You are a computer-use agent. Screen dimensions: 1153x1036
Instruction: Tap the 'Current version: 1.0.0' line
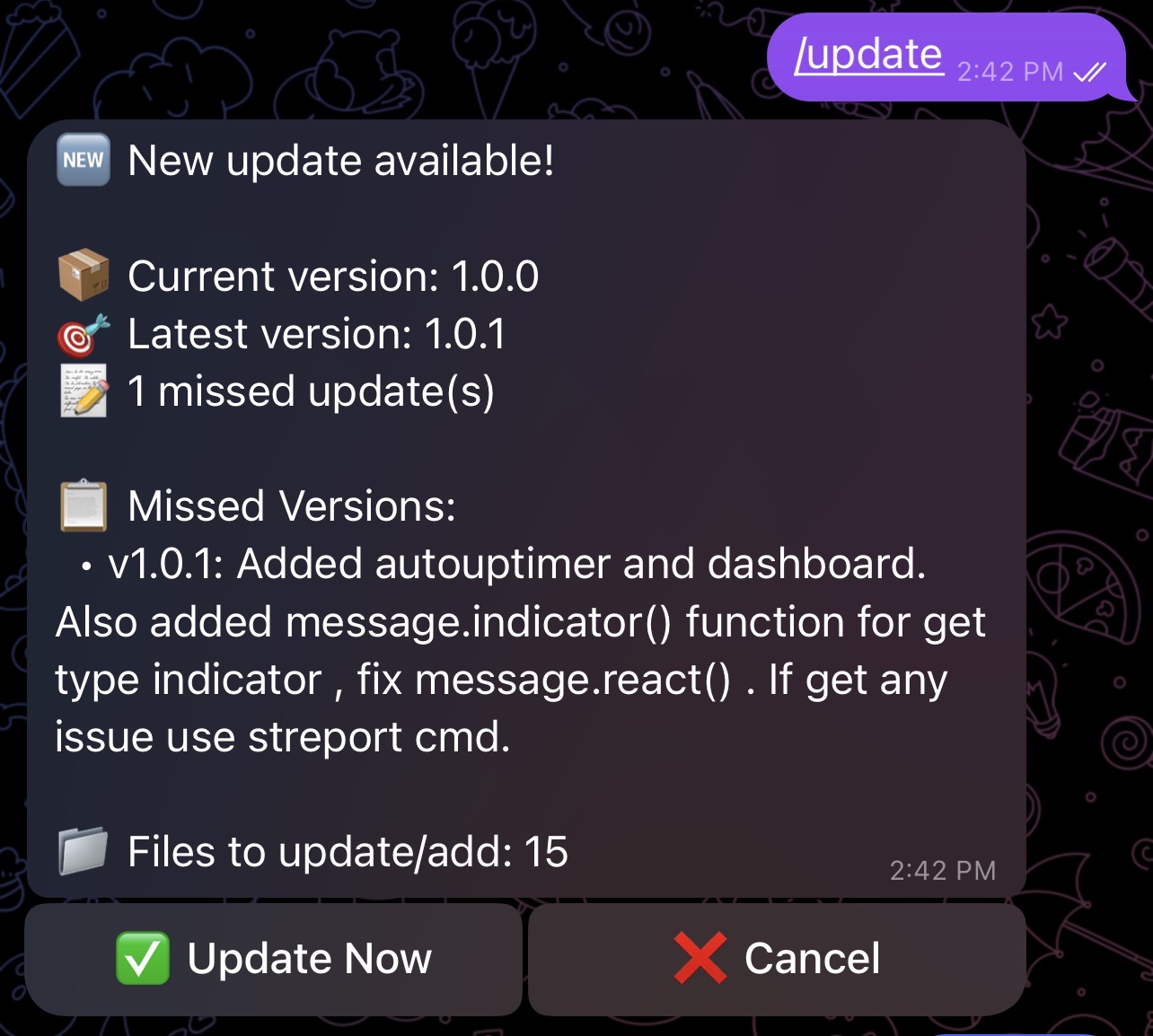tap(333, 276)
